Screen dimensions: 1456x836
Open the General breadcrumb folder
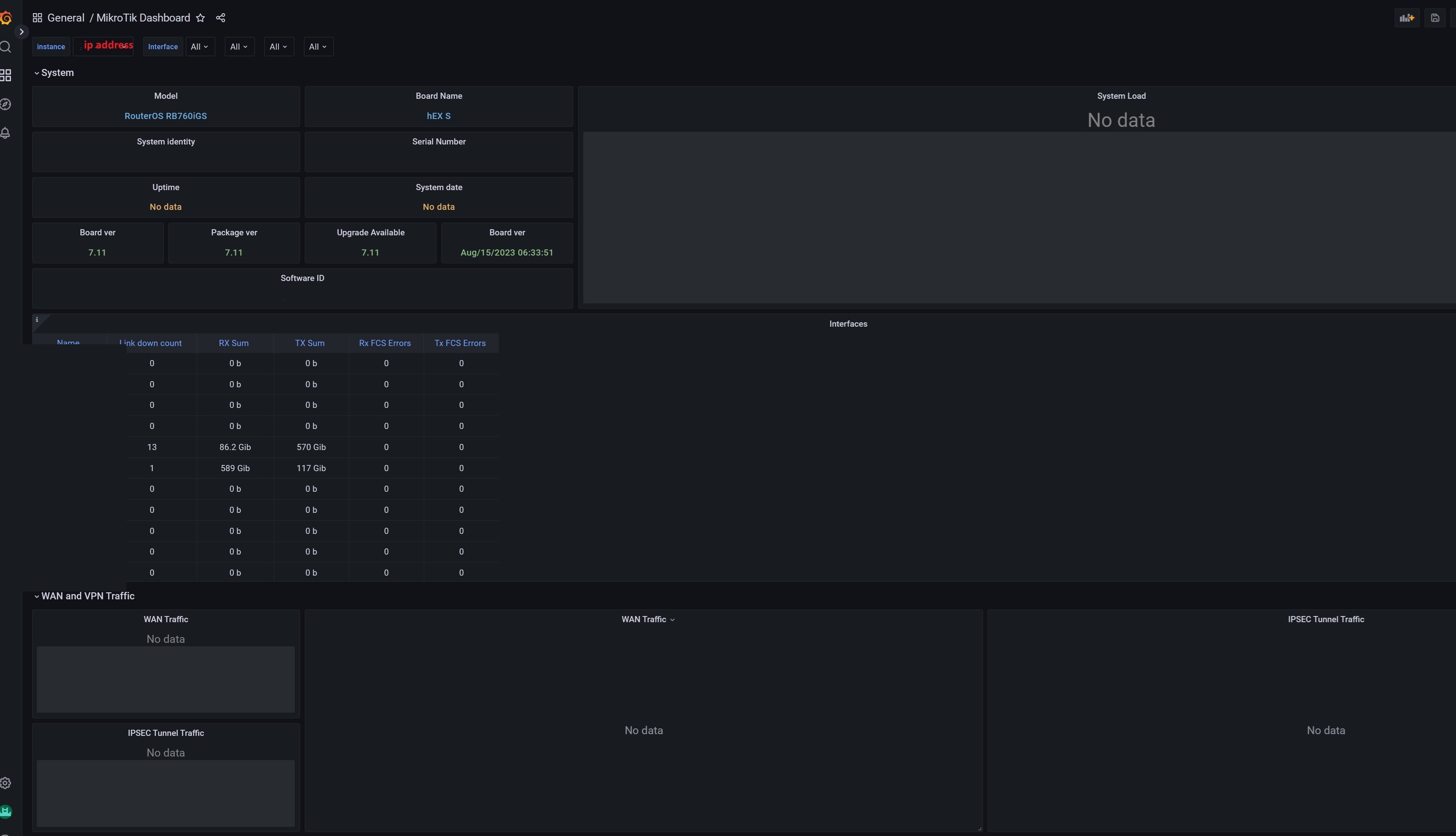65,18
